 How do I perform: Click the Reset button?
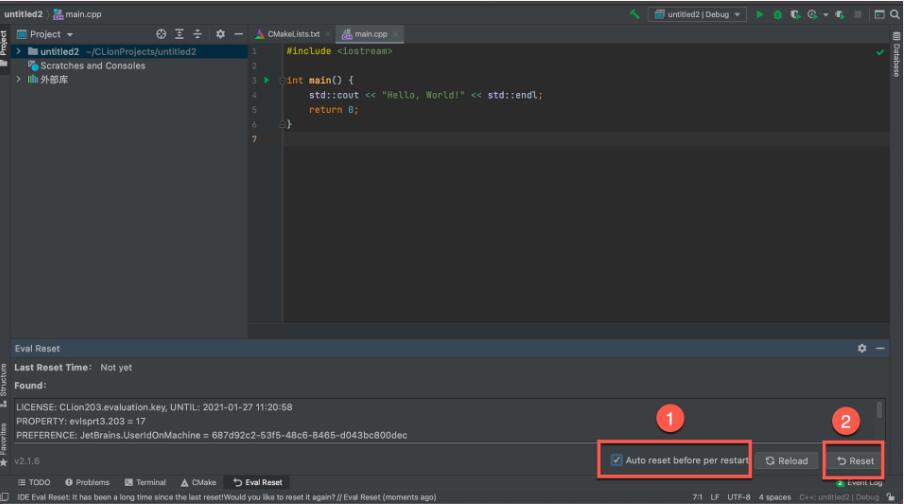[855, 461]
